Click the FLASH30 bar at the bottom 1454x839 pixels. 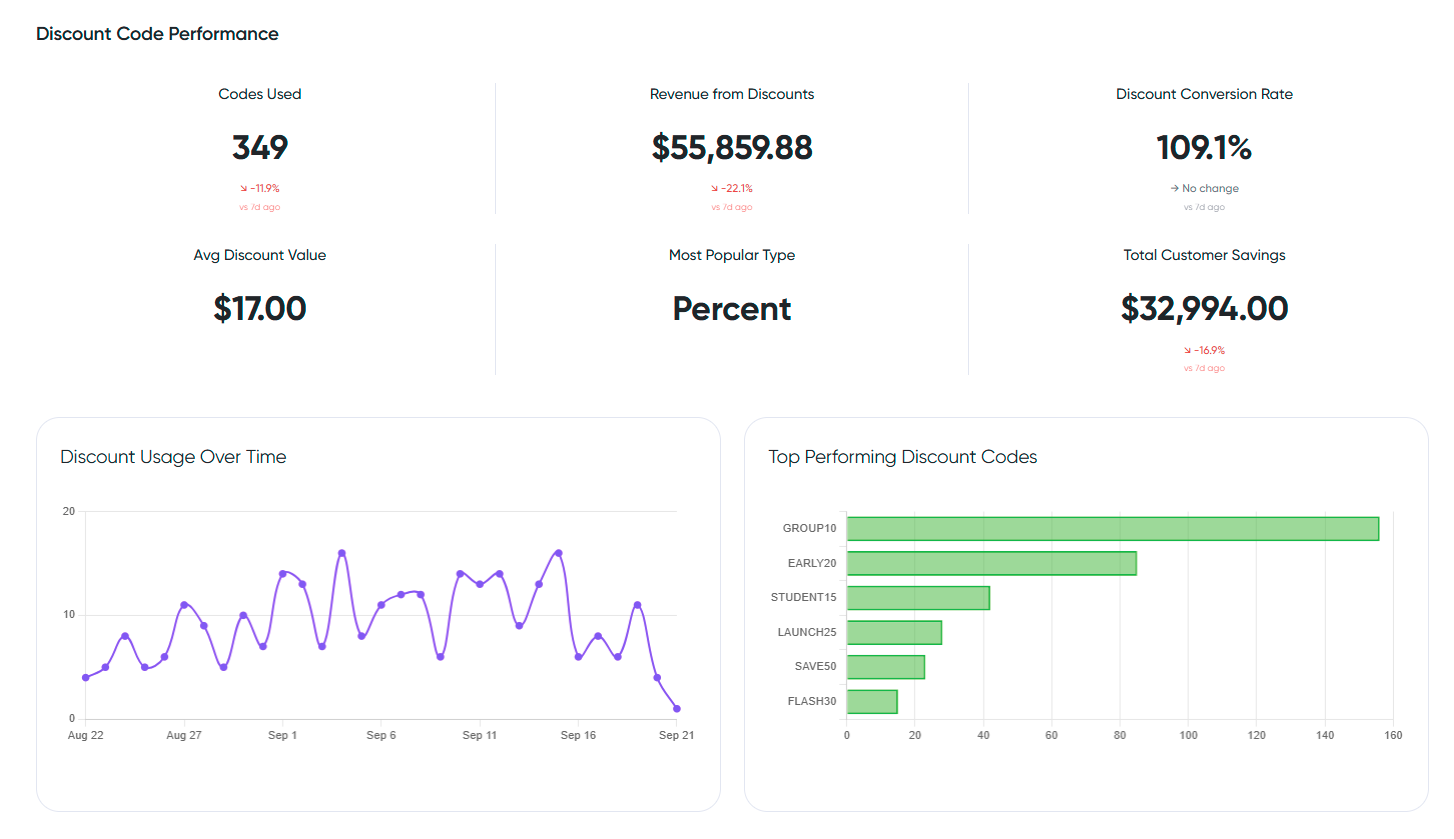pos(870,701)
